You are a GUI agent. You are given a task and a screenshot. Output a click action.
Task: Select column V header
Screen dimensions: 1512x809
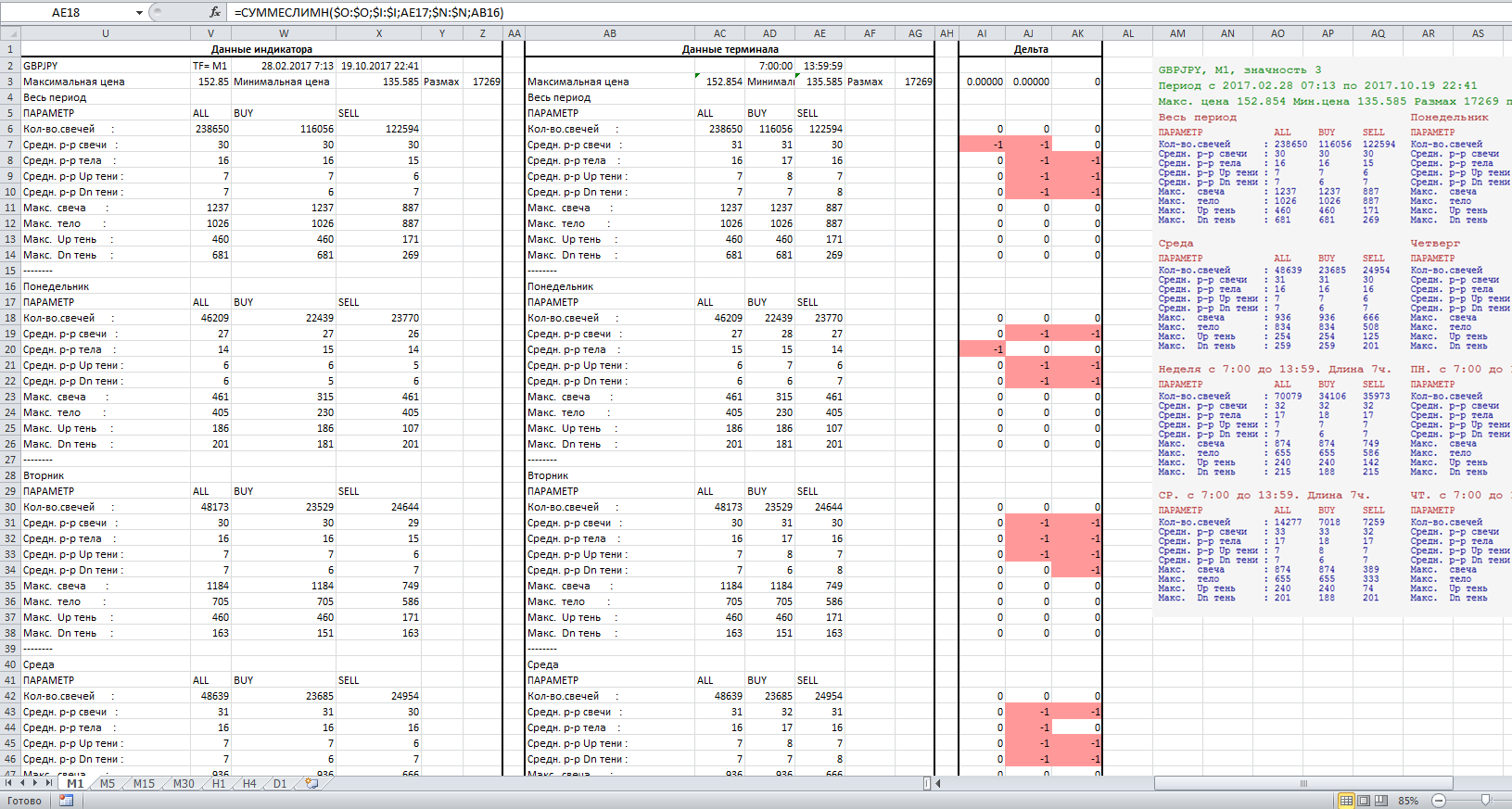tap(210, 33)
